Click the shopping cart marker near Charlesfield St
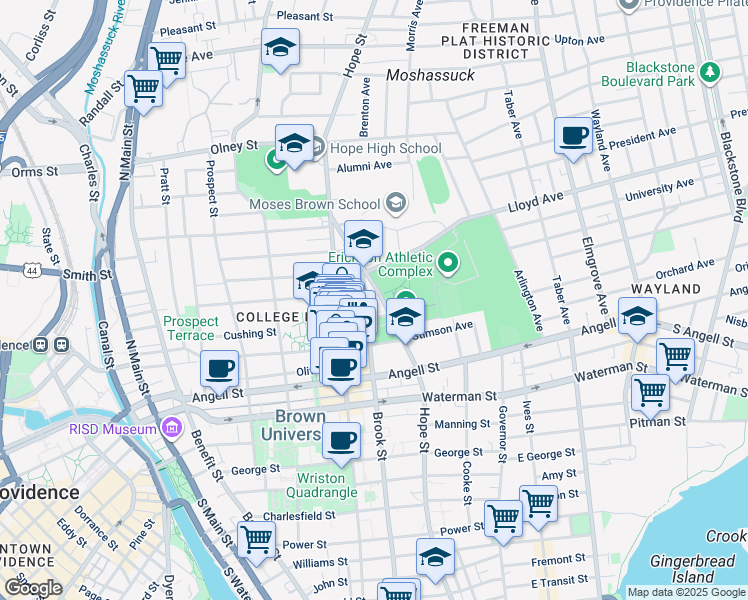 tap(257, 539)
